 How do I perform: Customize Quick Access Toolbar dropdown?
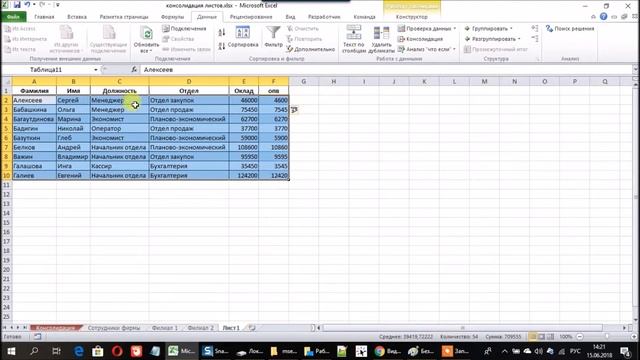click(58, 5)
